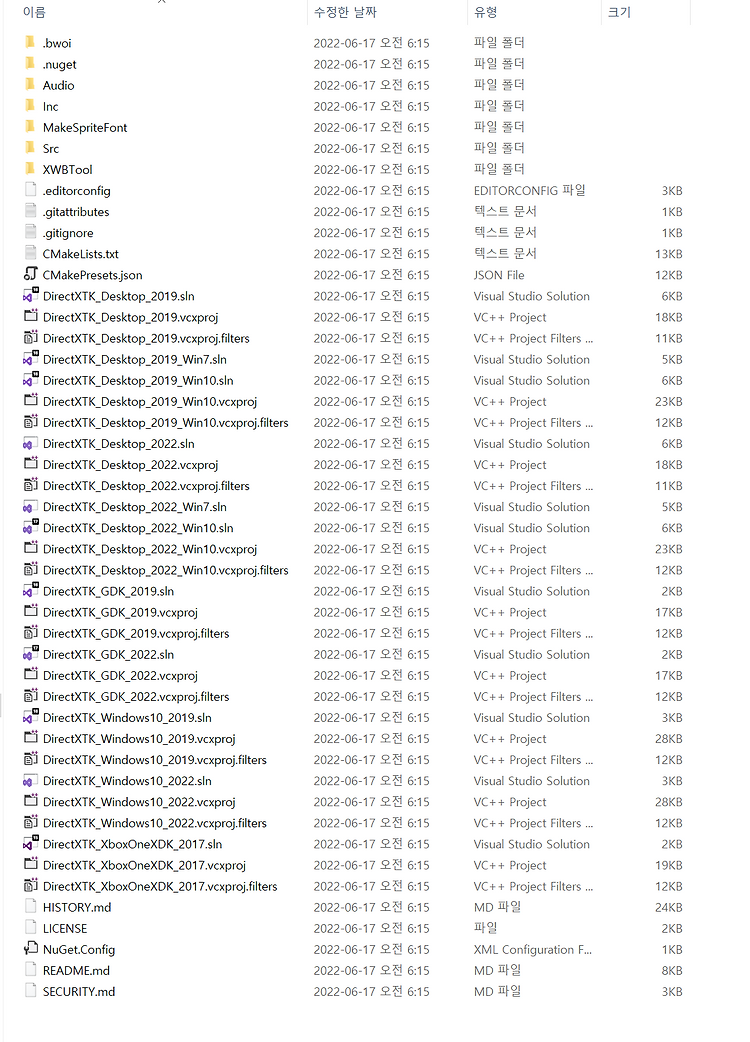
Task: Select DirectXTK_GDK_2019.vcxproj.filters file name
Action: pyautogui.click(x=136, y=633)
